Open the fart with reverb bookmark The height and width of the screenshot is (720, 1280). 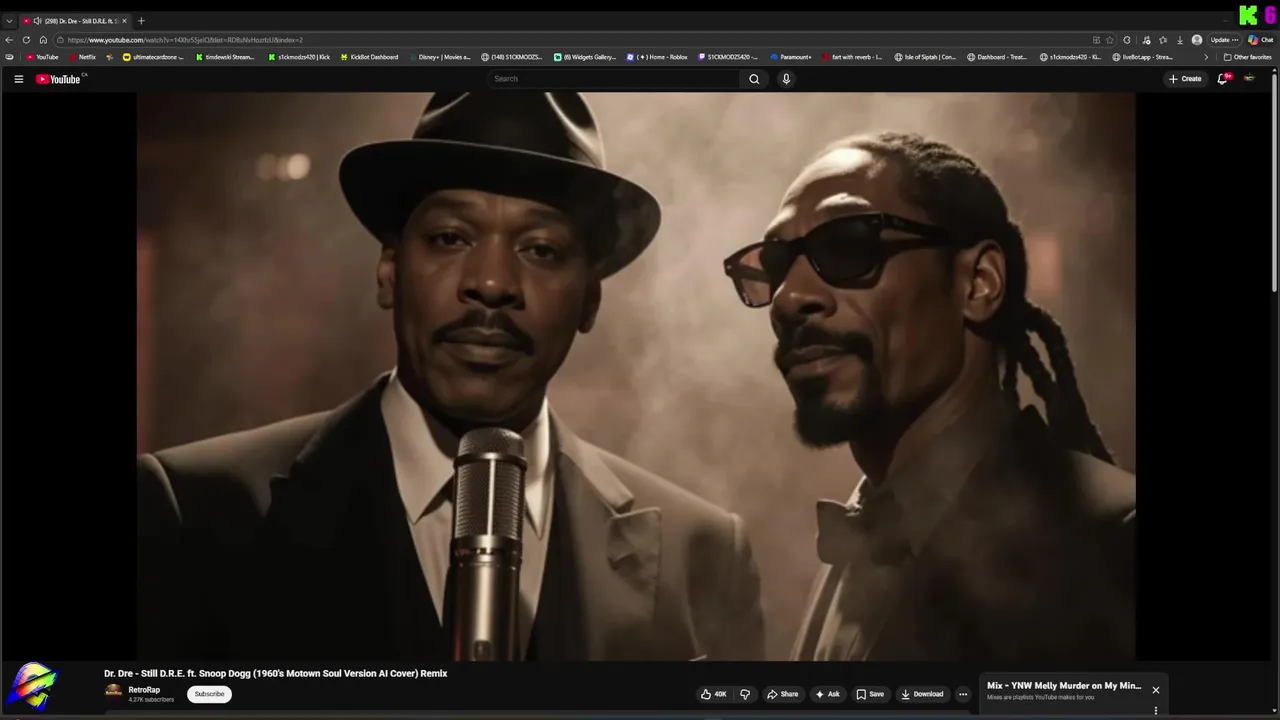point(852,57)
